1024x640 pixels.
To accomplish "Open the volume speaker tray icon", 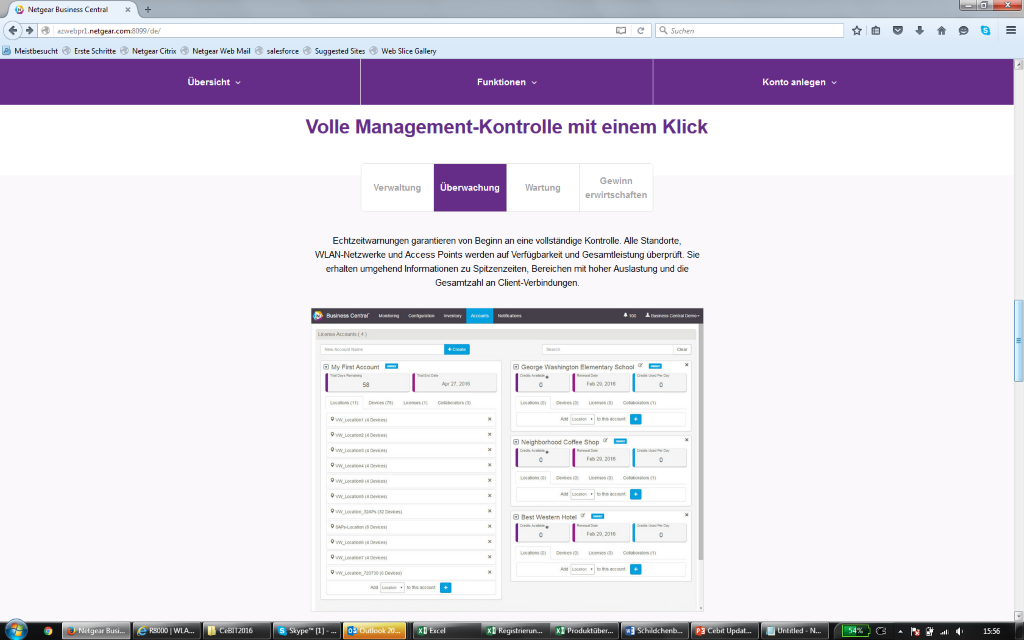I will coord(959,631).
